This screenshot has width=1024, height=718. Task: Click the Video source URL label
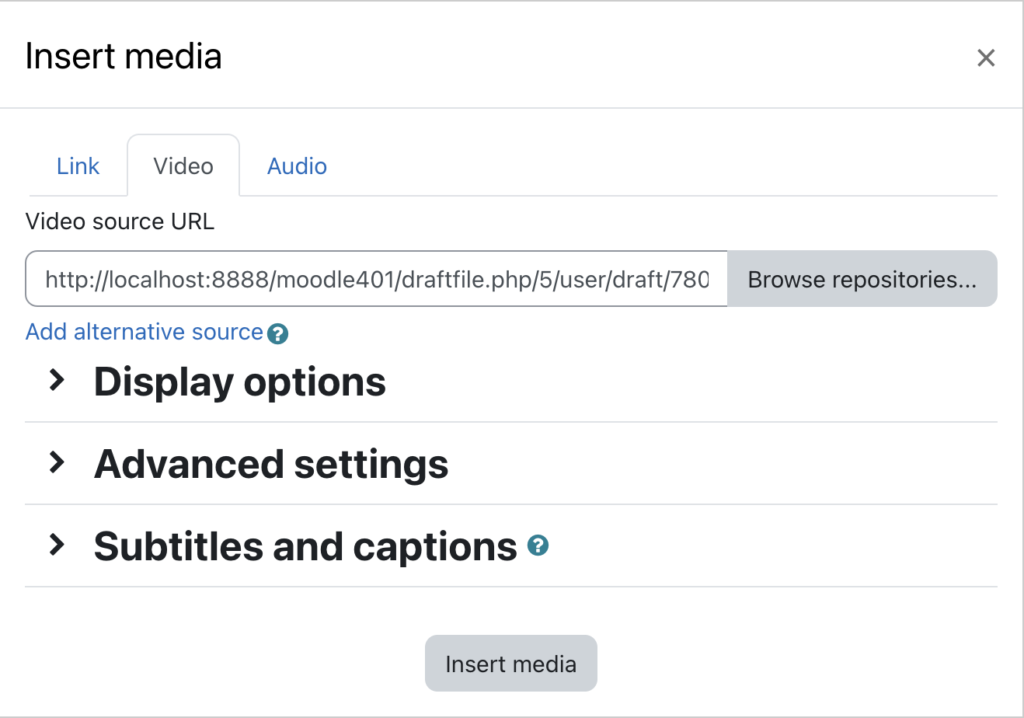(x=120, y=221)
